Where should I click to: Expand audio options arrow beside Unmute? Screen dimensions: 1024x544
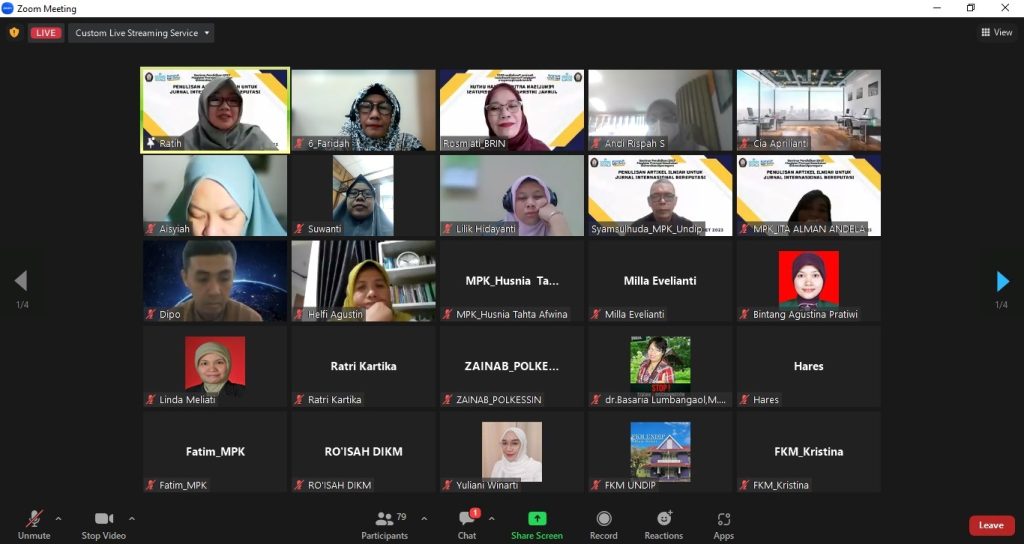click(58, 519)
